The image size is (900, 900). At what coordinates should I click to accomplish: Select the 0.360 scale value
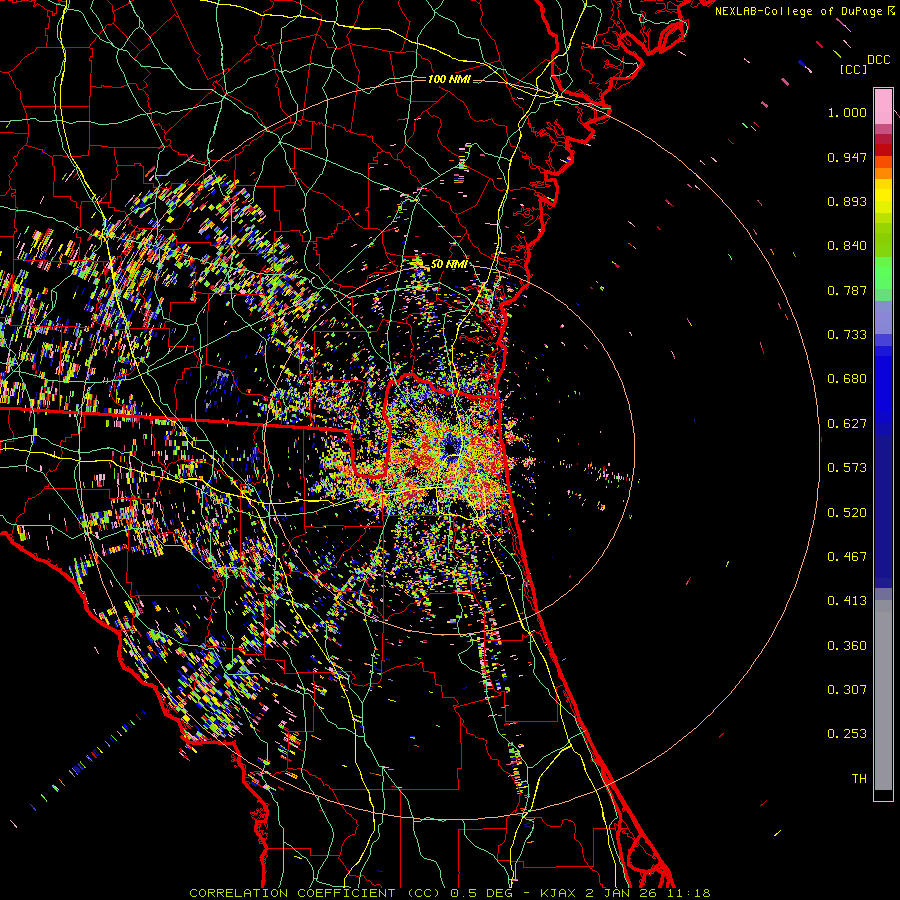(847, 646)
